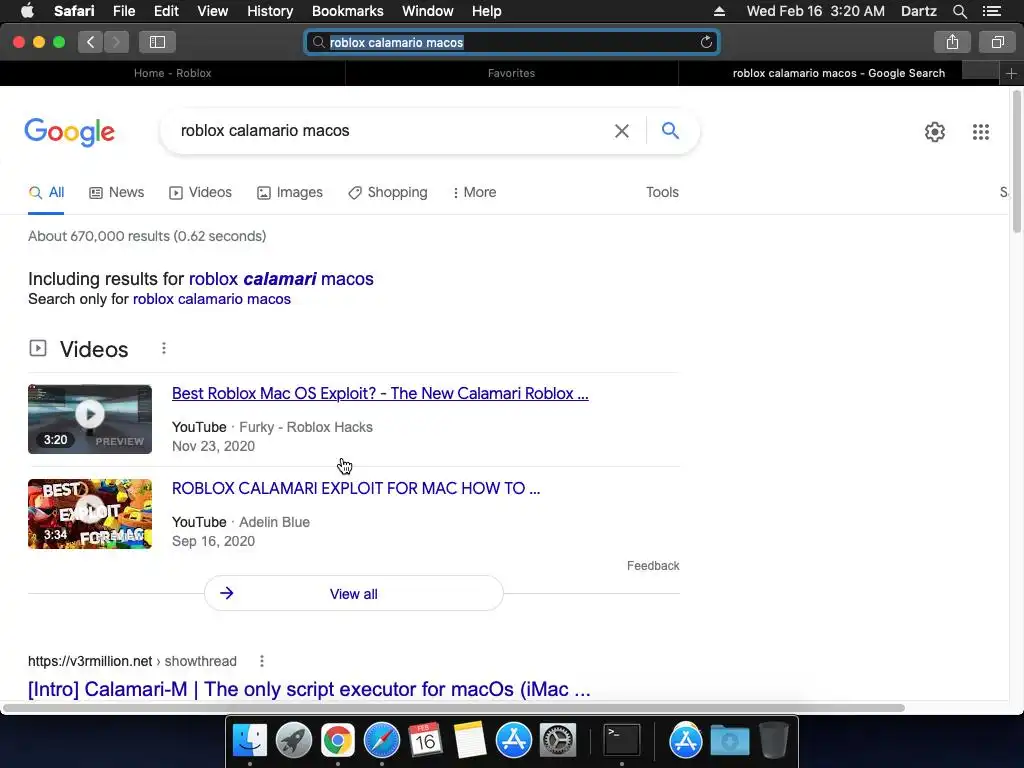Open the Share button in the toolbar
The image size is (1024, 768).
pos(952,42)
